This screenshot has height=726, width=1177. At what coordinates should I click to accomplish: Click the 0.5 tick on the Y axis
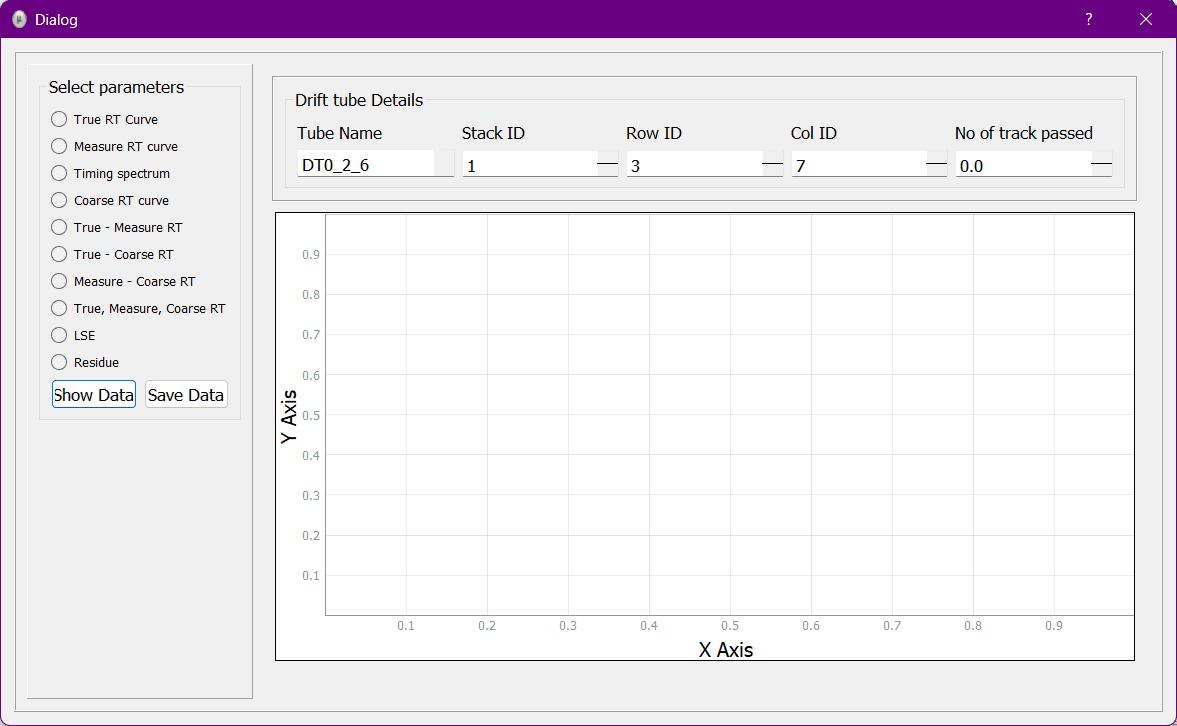[x=311, y=415]
